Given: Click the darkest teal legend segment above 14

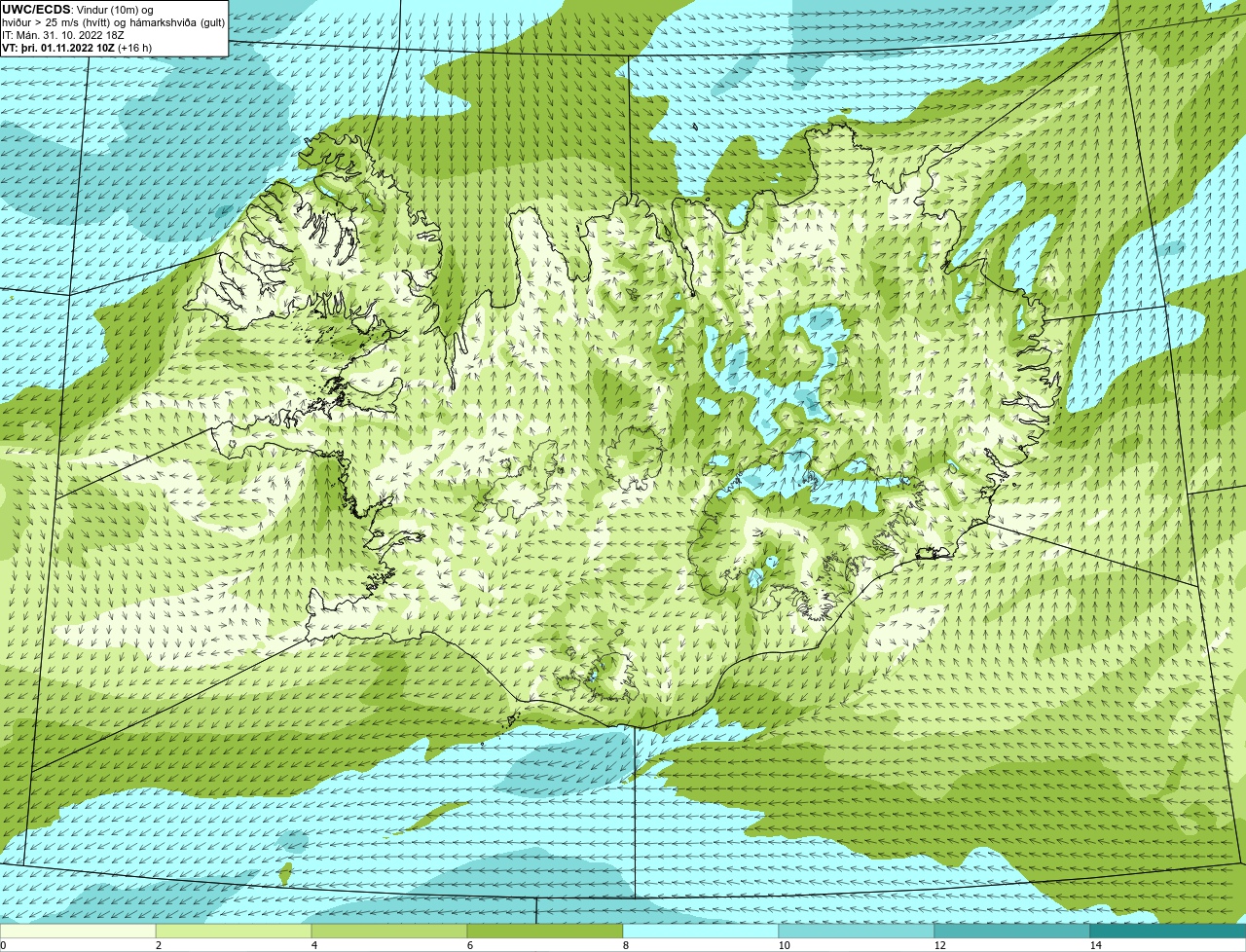Looking at the screenshot, I should coord(1168,931).
